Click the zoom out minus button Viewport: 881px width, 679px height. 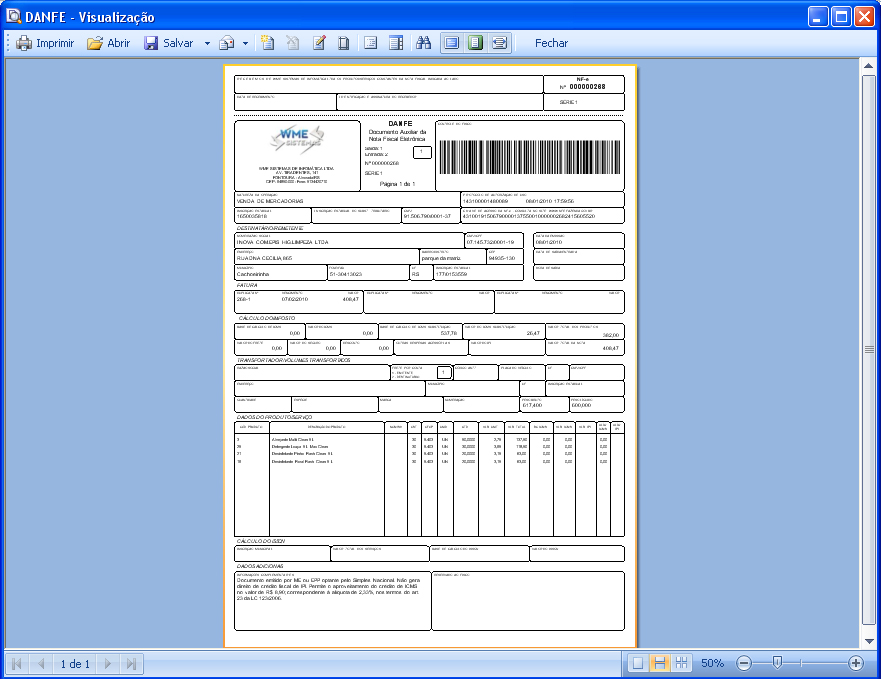pos(744,663)
